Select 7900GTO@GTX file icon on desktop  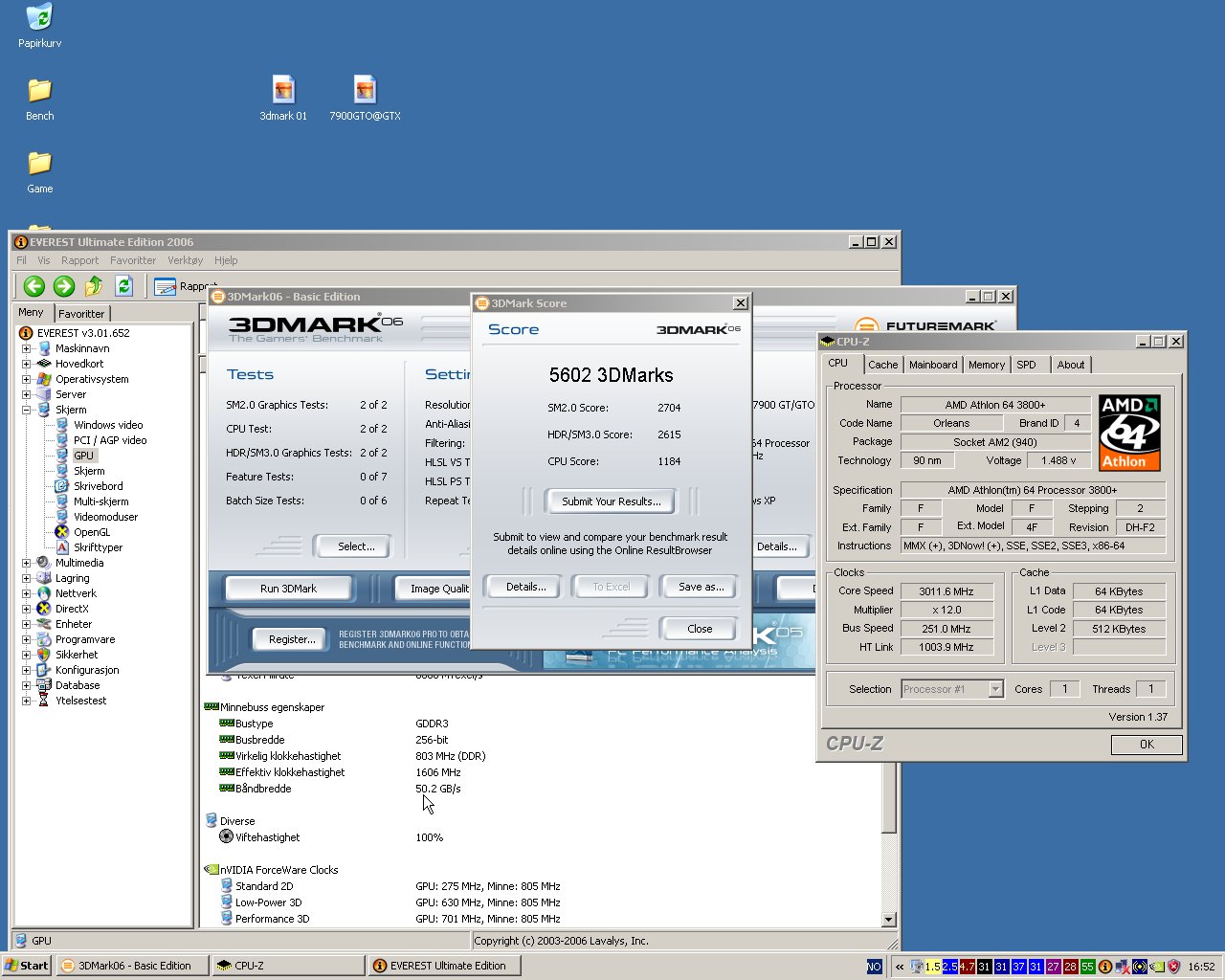[365, 99]
